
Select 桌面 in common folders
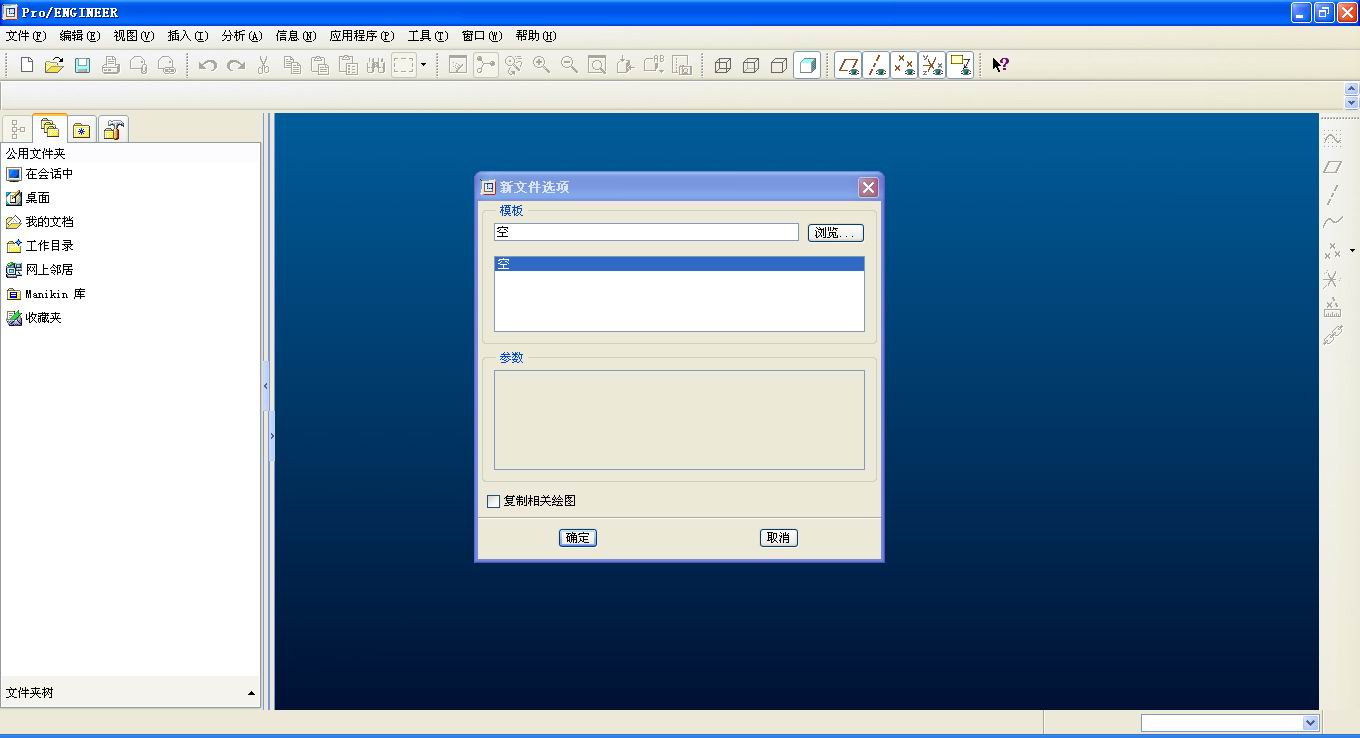pyautogui.click(x=28, y=198)
